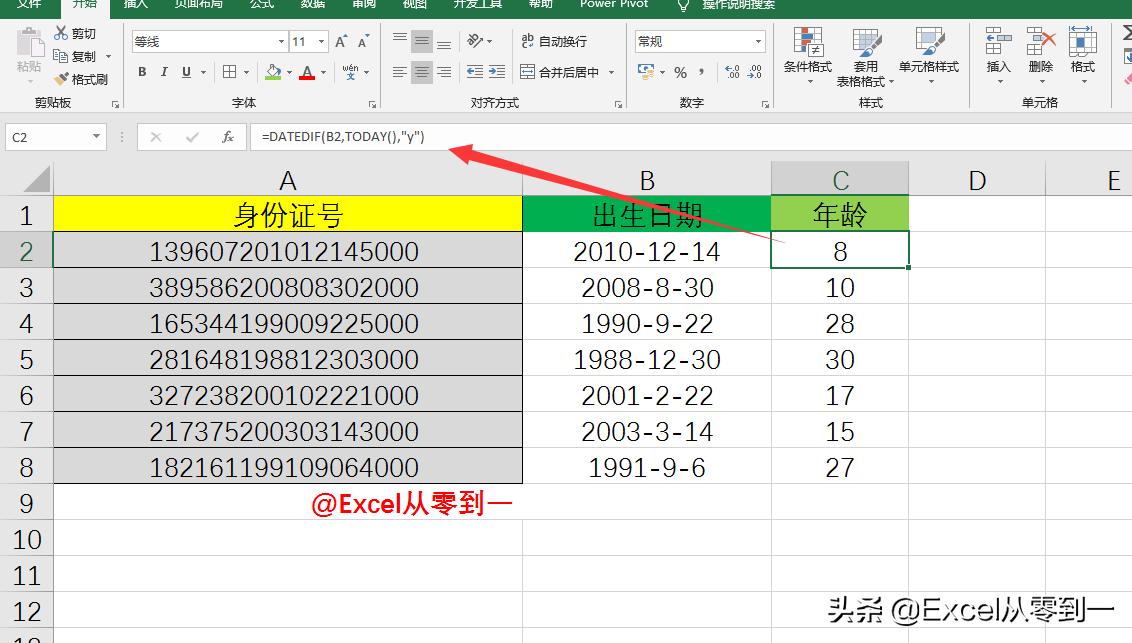Toggle center alignment in the ribbon
The image size is (1132, 643).
point(421,72)
